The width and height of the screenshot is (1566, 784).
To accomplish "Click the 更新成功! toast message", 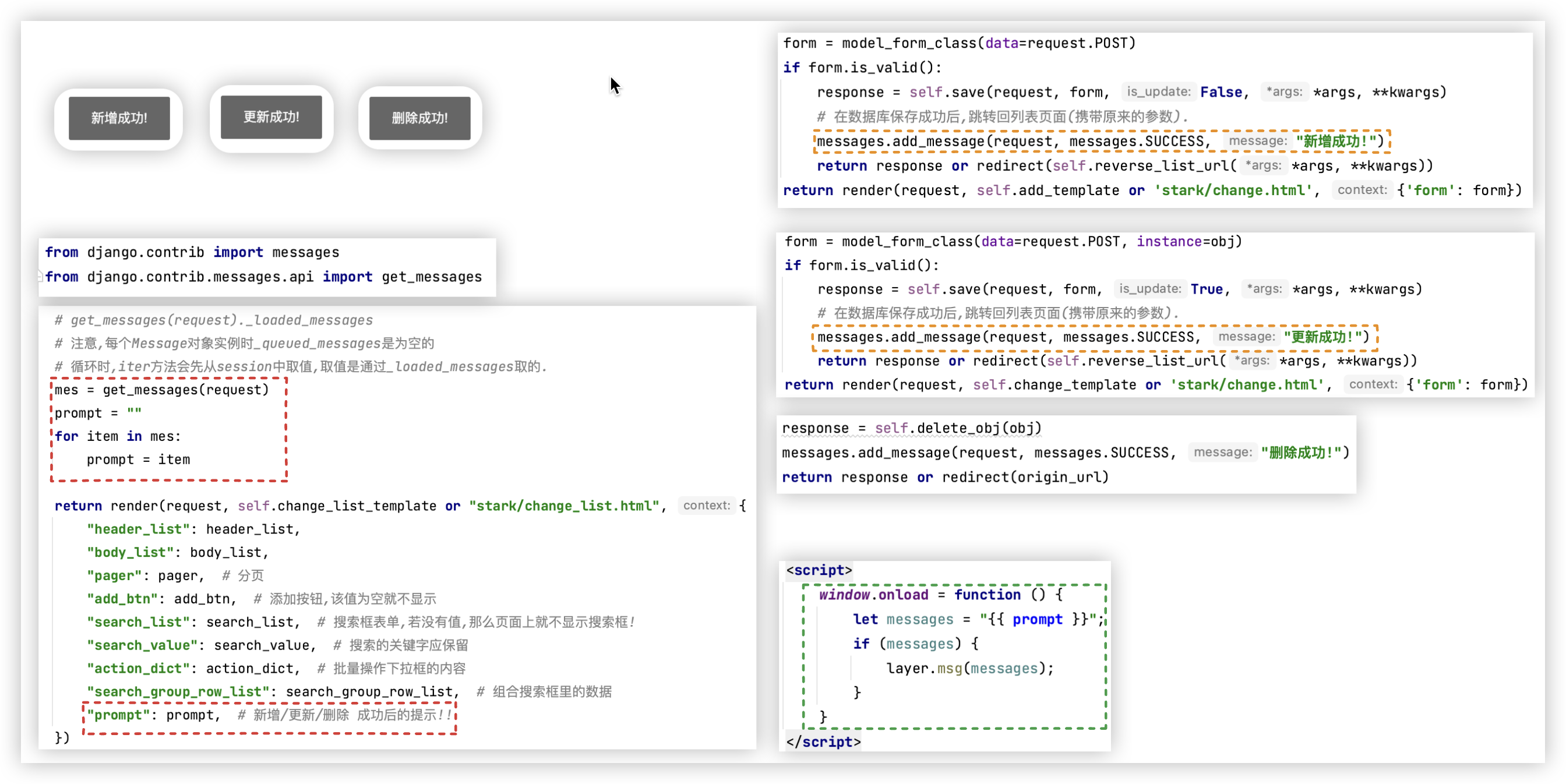I will coord(271,116).
